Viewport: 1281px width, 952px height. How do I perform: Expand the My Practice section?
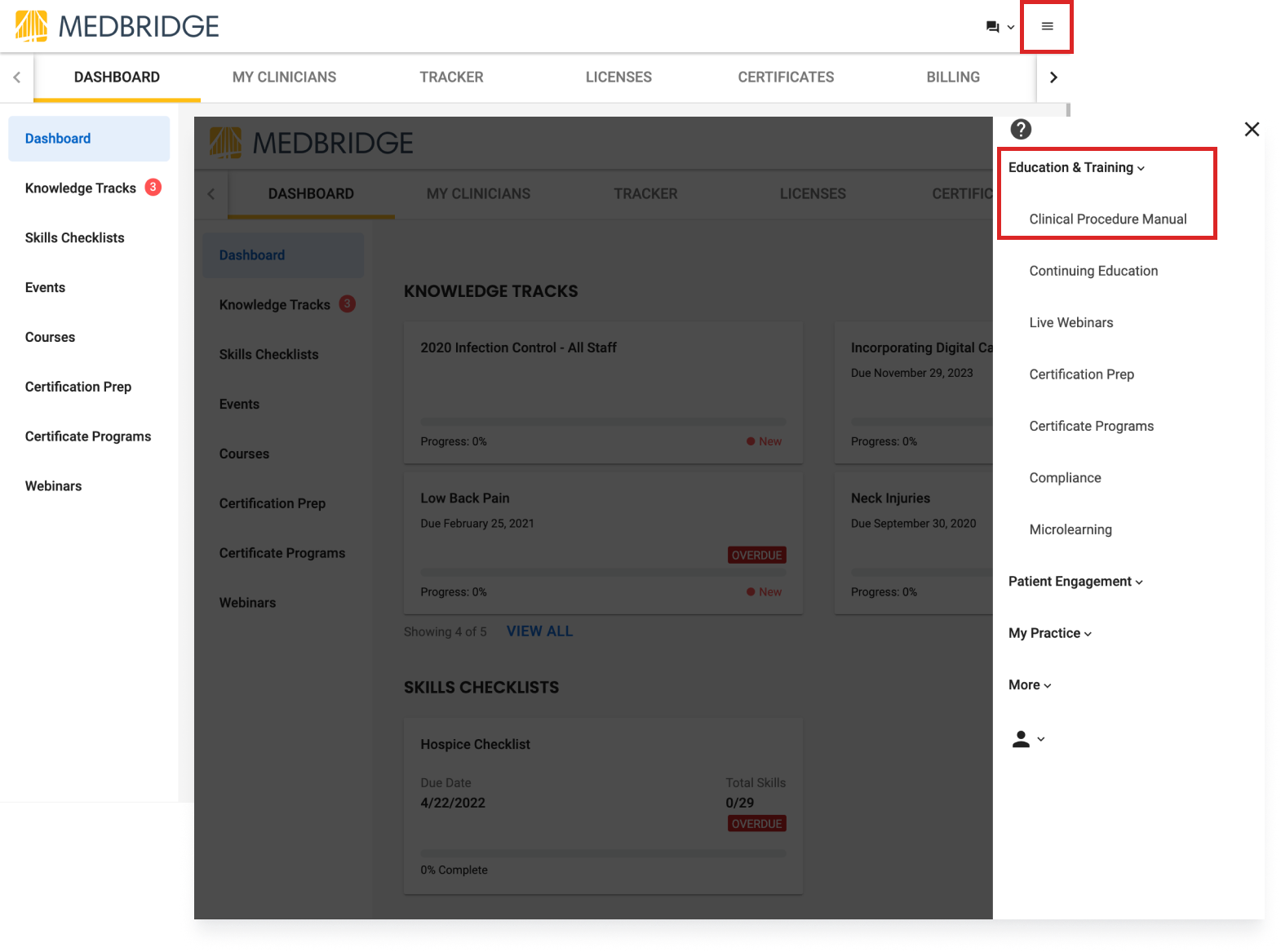click(1049, 633)
